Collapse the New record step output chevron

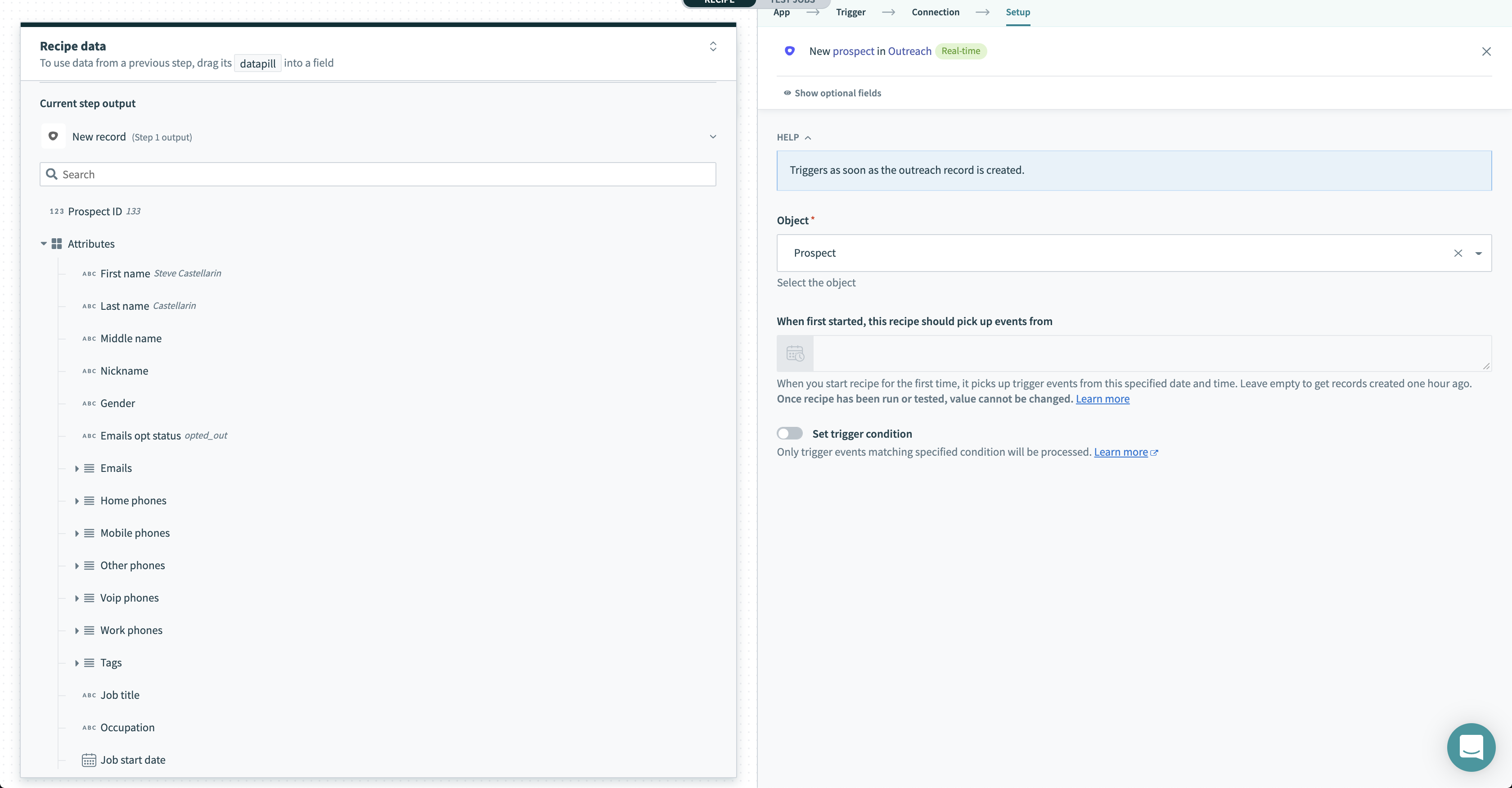coord(712,137)
